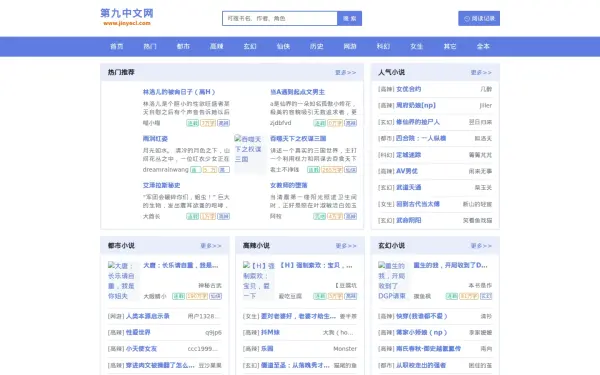600x375 pixels.
Task: Open 更多>> in 高辣小说 section
Action: pos(346,246)
